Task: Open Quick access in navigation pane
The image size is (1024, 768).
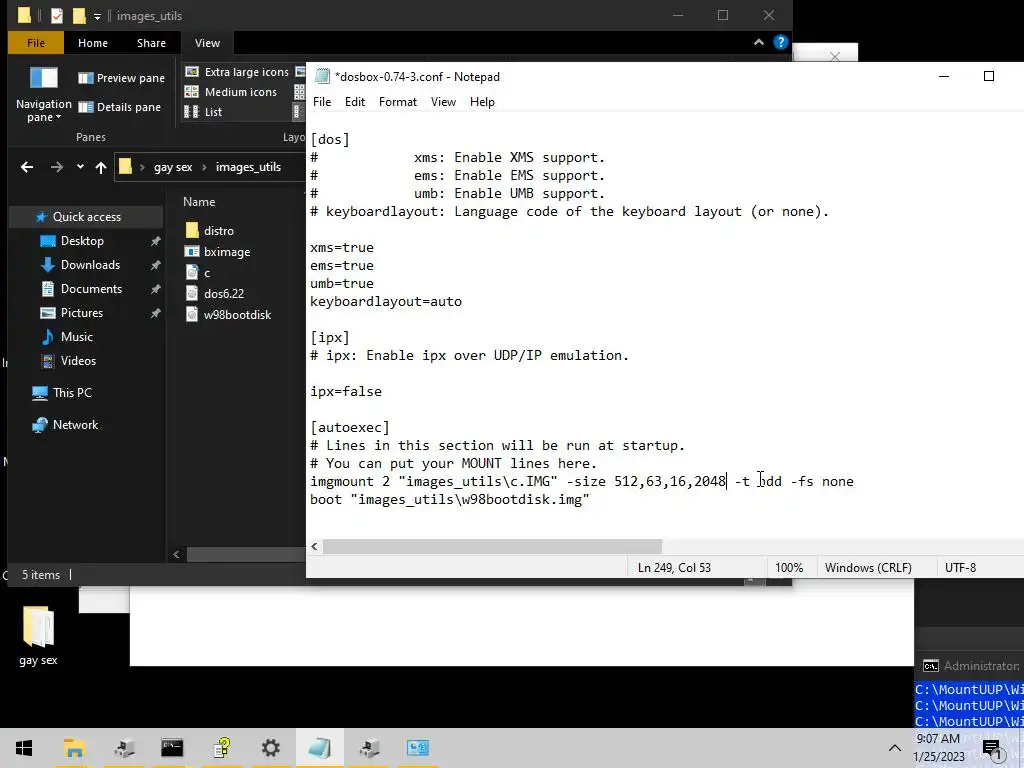Action: [x=86, y=217]
